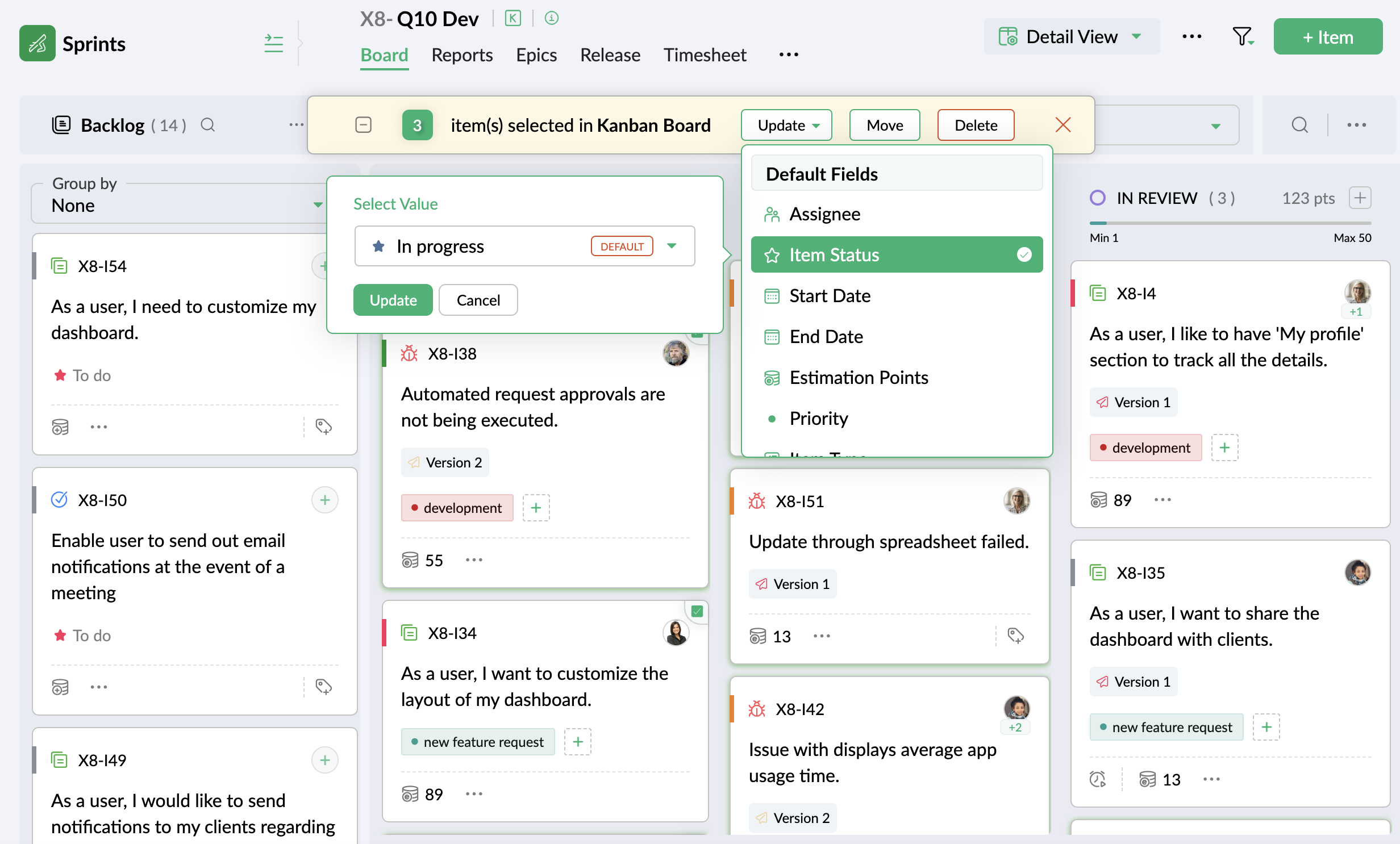Image resolution: width=1400 pixels, height=844 pixels.
Task: Click estimation points icon on X8-I50 card
Action: [x=60, y=687]
